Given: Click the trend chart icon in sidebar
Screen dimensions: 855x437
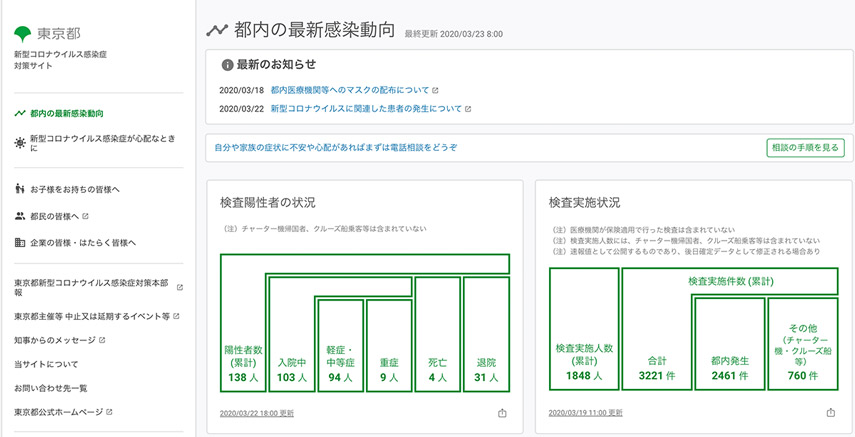Looking at the screenshot, I should coord(20,114).
